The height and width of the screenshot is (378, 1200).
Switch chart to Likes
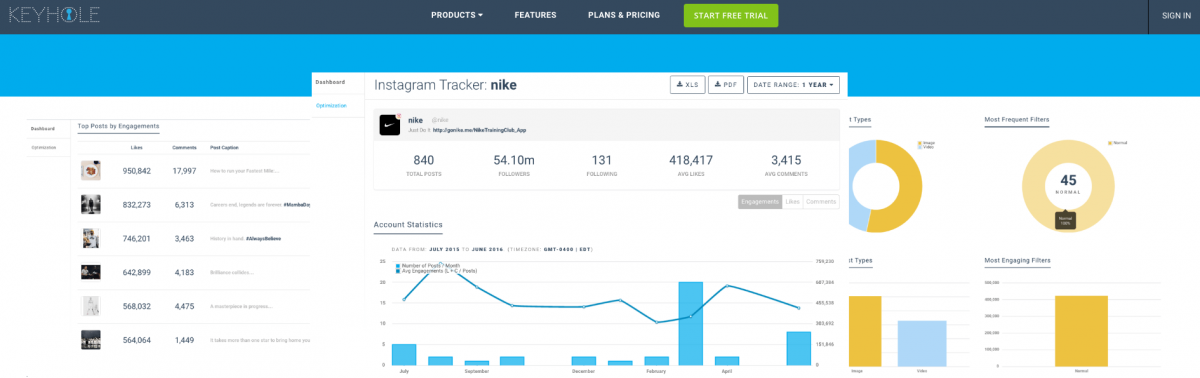pyautogui.click(x=793, y=202)
